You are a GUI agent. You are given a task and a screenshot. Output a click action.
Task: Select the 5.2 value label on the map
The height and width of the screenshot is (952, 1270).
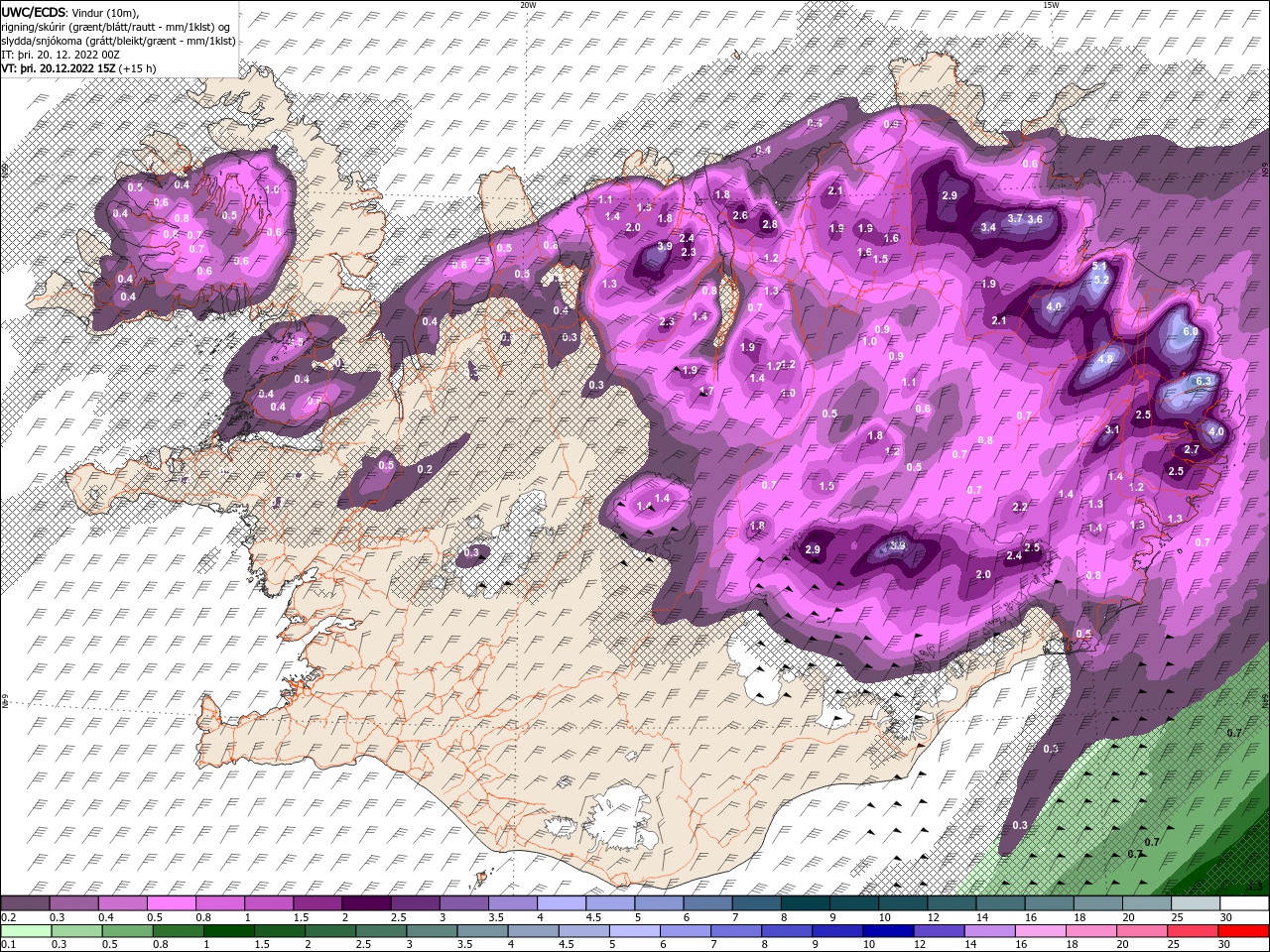click(x=1100, y=280)
